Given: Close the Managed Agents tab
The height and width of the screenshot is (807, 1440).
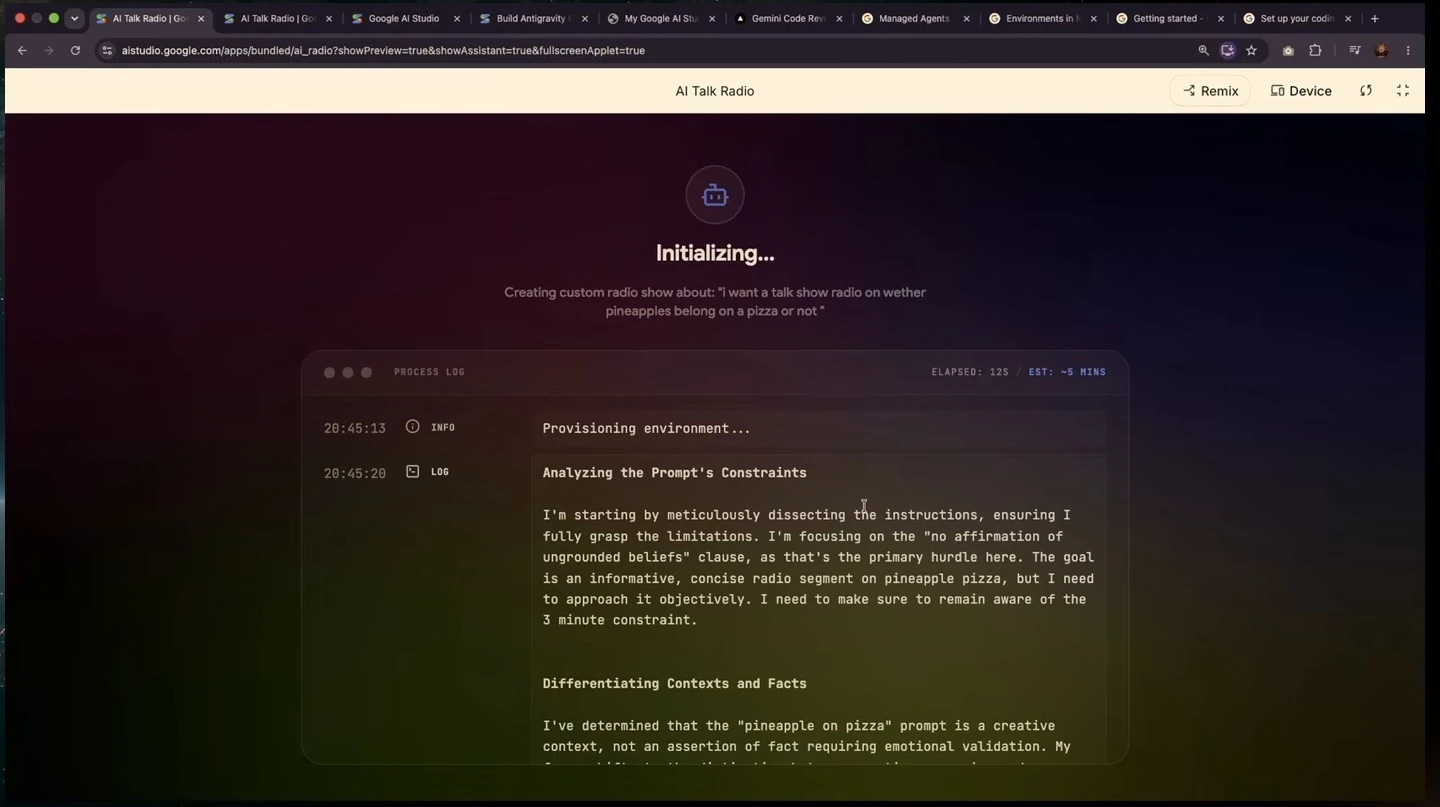Looking at the screenshot, I should [x=966, y=18].
